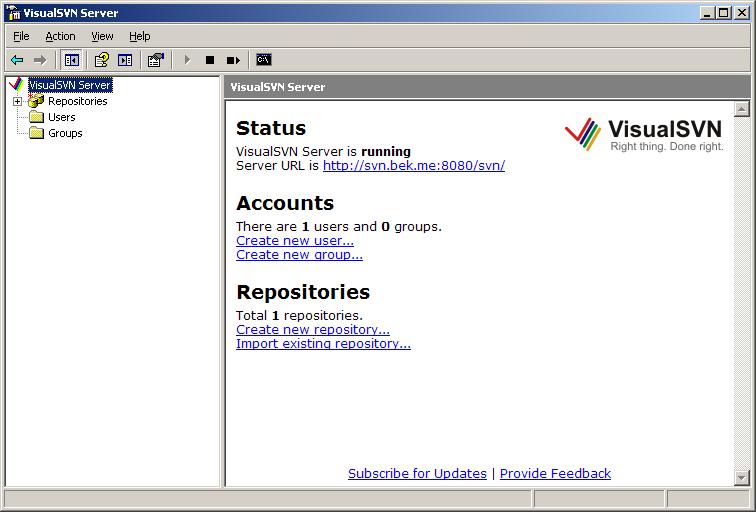Click the 'There are 1 users and 0 groups.' text
The width and height of the screenshot is (756, 512).
coord(338,227)
